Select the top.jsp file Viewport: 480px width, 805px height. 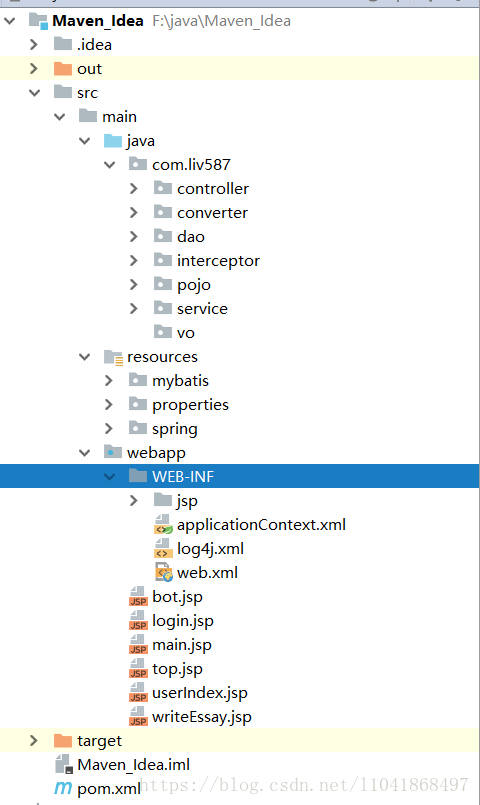178,669
